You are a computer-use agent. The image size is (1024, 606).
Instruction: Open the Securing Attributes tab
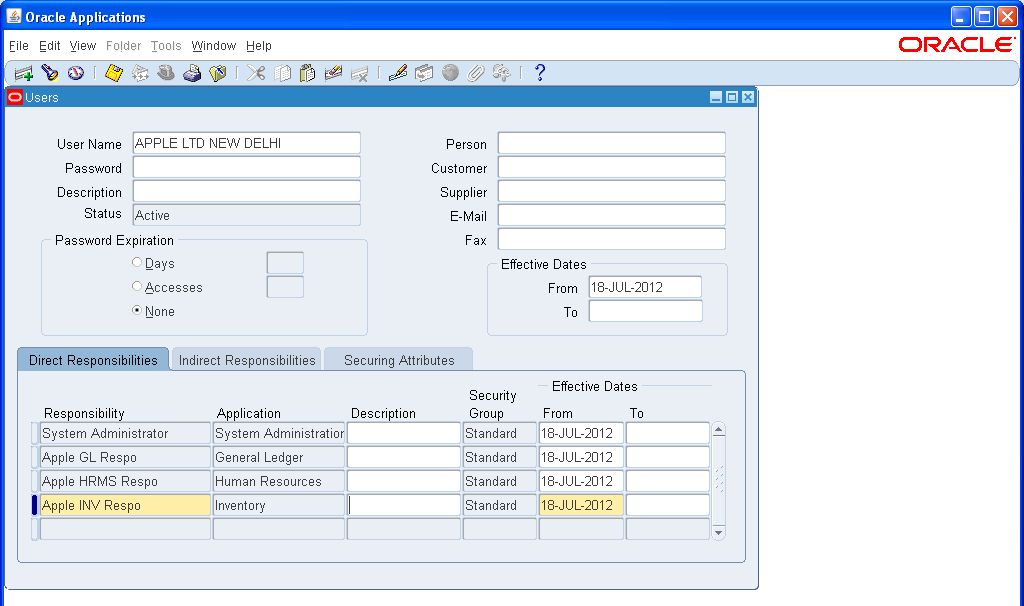pyautogui.click(x=398, y=358)
